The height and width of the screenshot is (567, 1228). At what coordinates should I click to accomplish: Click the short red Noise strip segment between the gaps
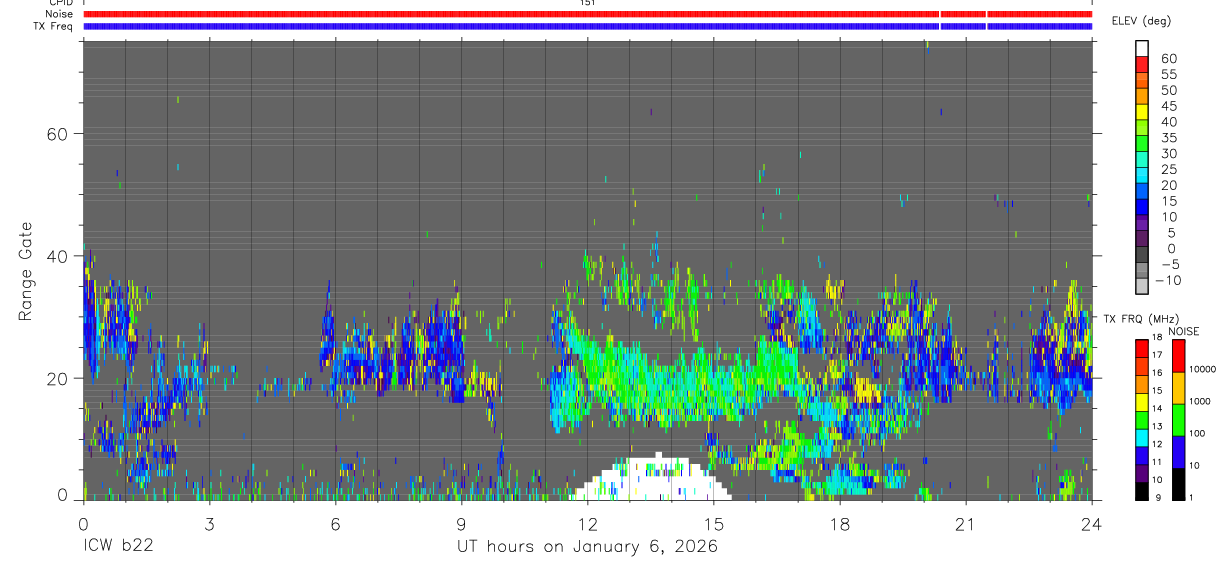click(x=964, y=15)
